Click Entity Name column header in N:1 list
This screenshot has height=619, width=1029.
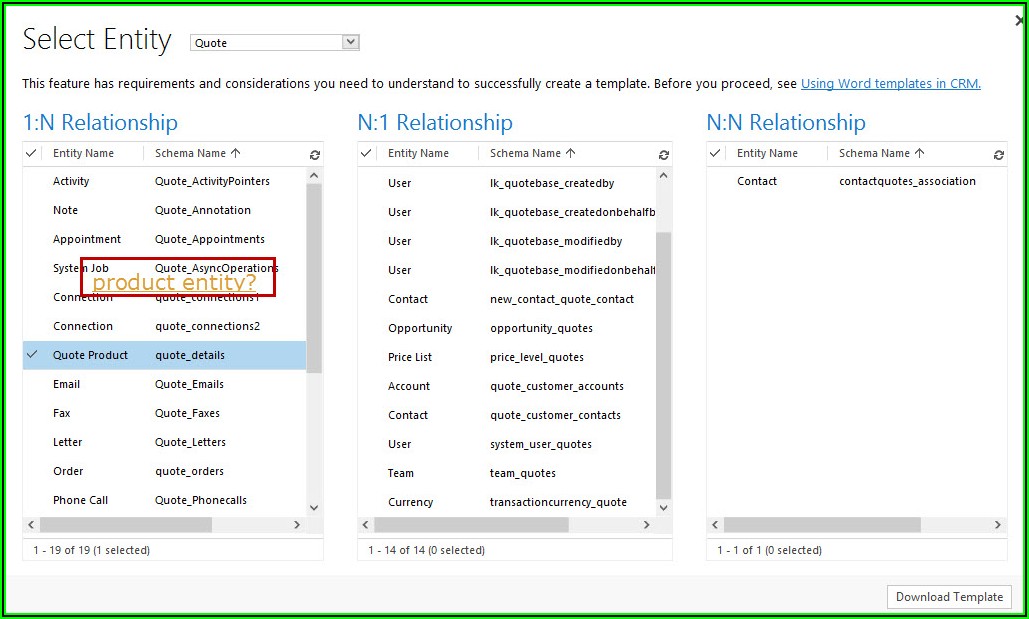(418, 153)
